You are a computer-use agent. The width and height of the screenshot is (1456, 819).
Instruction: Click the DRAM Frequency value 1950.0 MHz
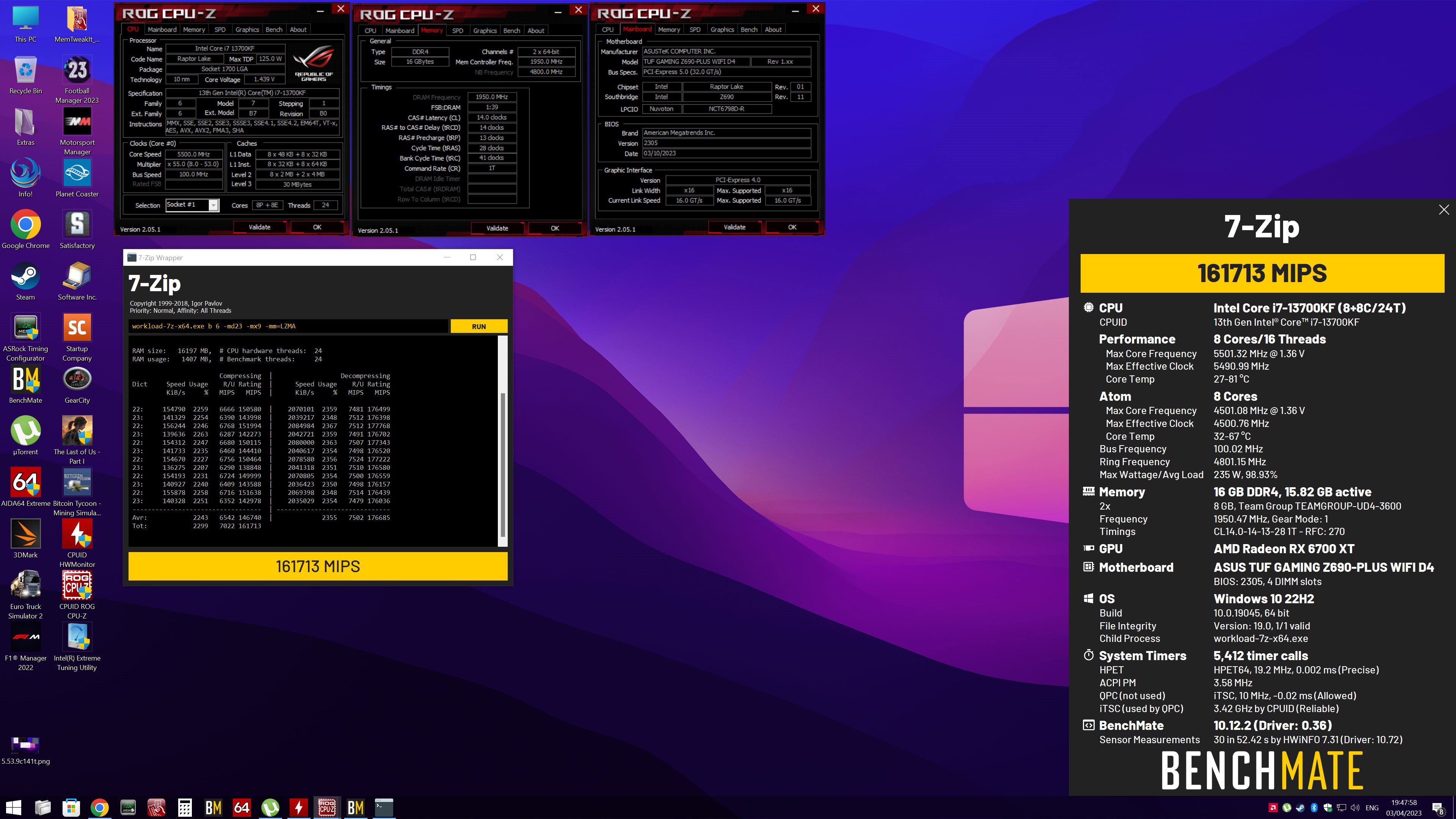[x=492, y=97]
